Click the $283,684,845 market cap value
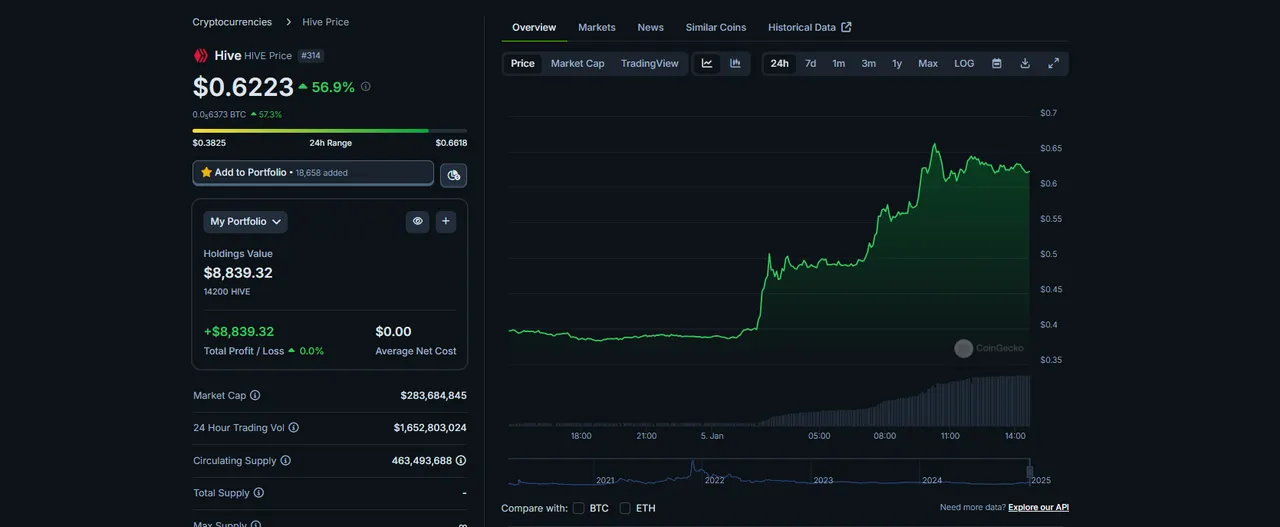Screen dimensions: 1280x527 click(x=433, y=396)
